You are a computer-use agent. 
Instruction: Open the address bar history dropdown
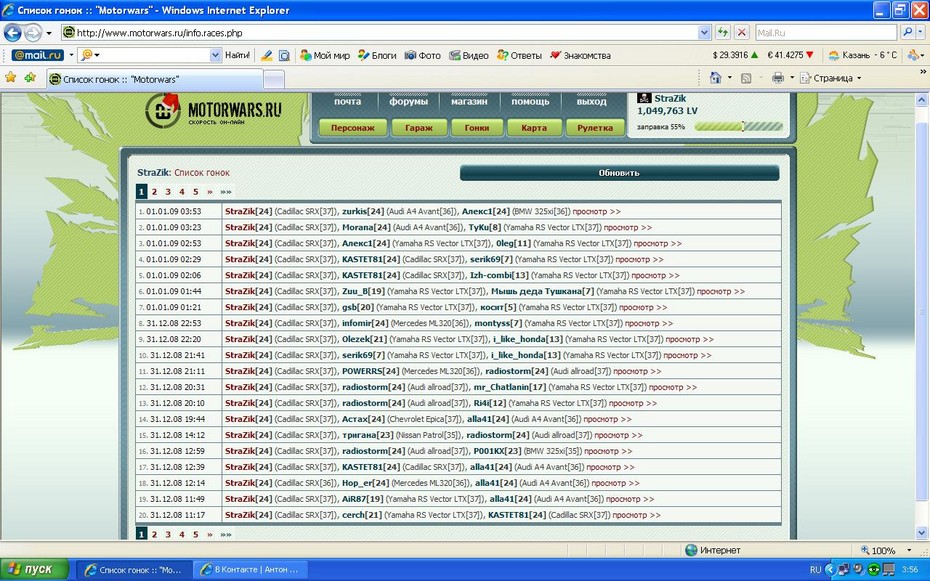click(704, 33)
